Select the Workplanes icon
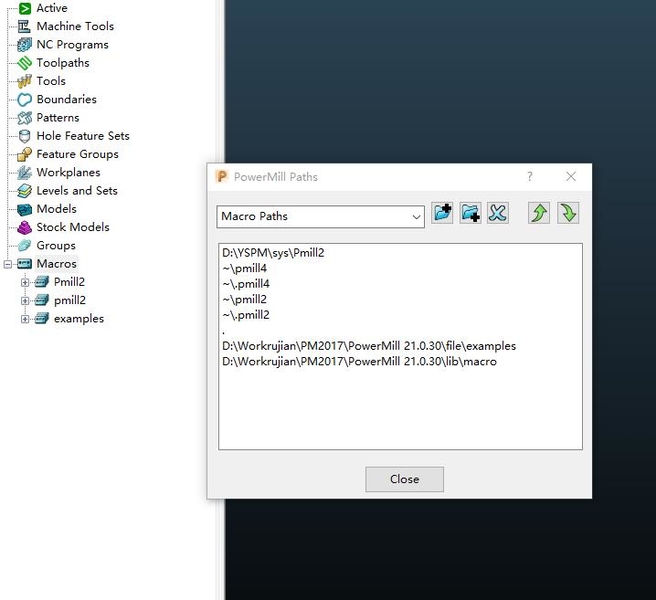This screenshot has height=600, width=656. coord(24,172)
